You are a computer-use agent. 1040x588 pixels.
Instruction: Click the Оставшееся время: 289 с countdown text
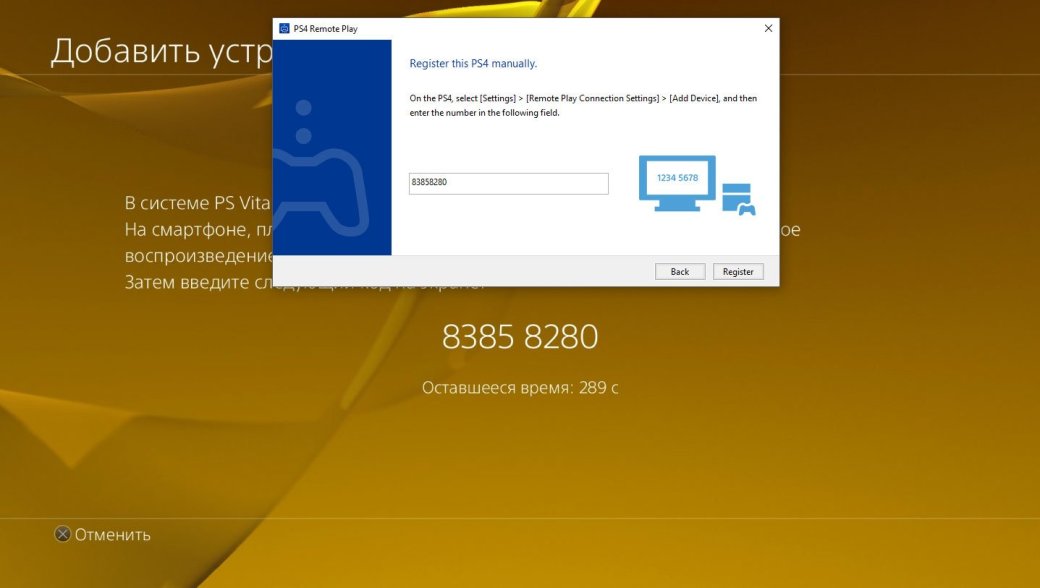pos(520,388)
